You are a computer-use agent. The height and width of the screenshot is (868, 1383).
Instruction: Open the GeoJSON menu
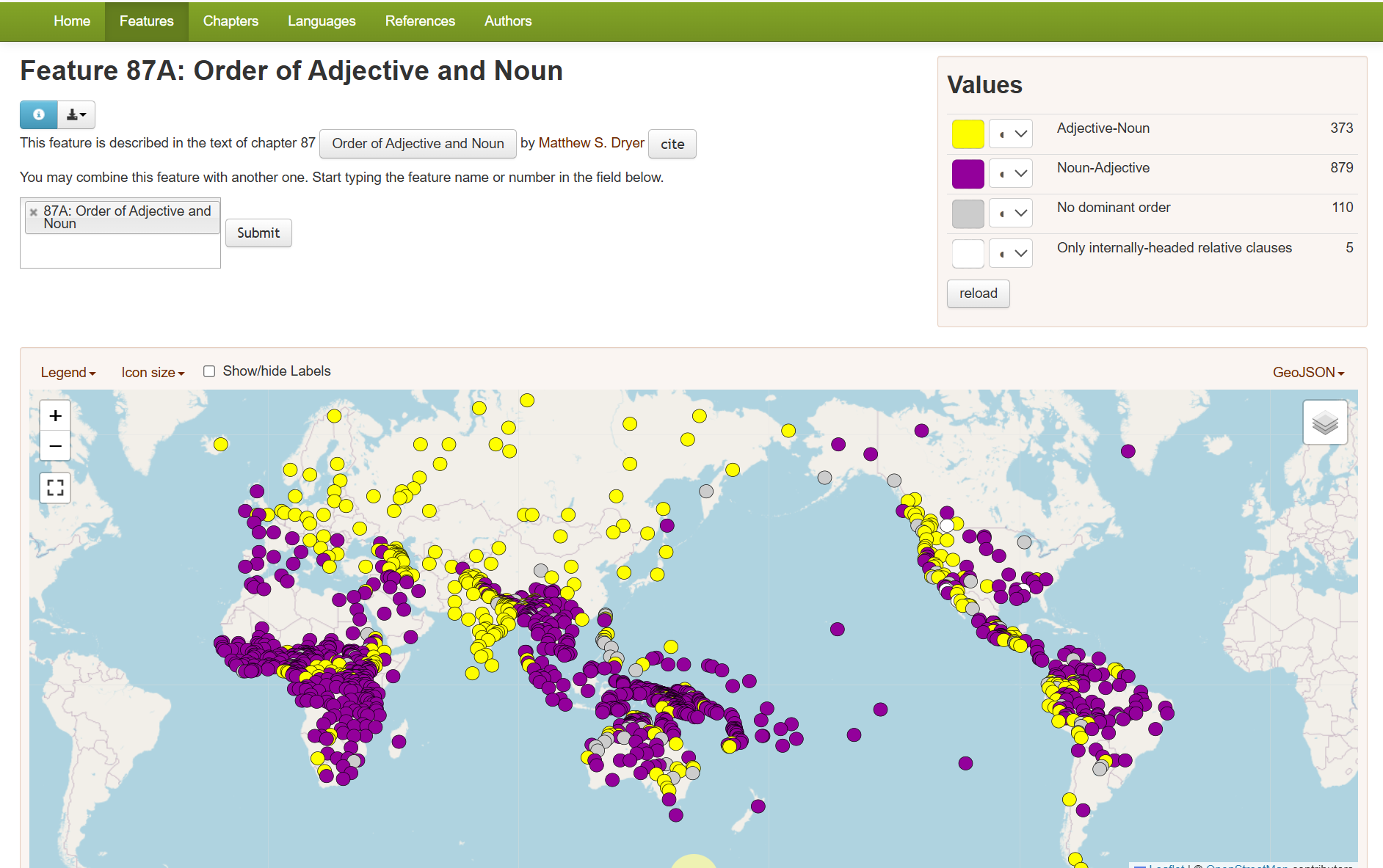tap(1307, 373)
